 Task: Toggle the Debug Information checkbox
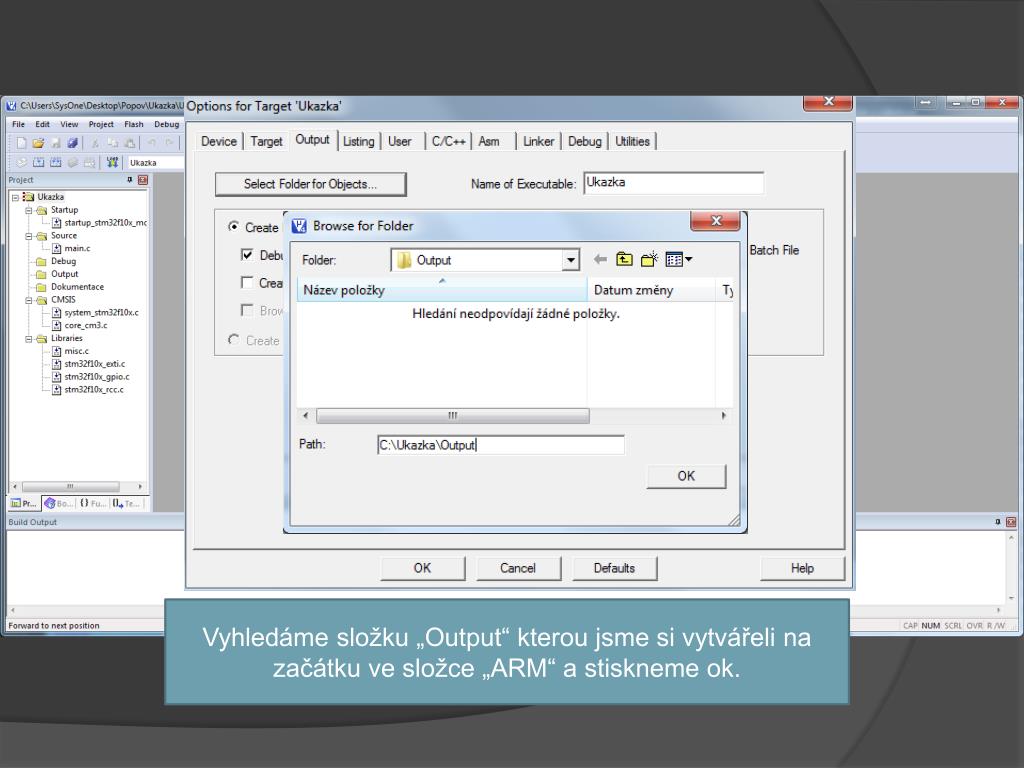[247, 255]
